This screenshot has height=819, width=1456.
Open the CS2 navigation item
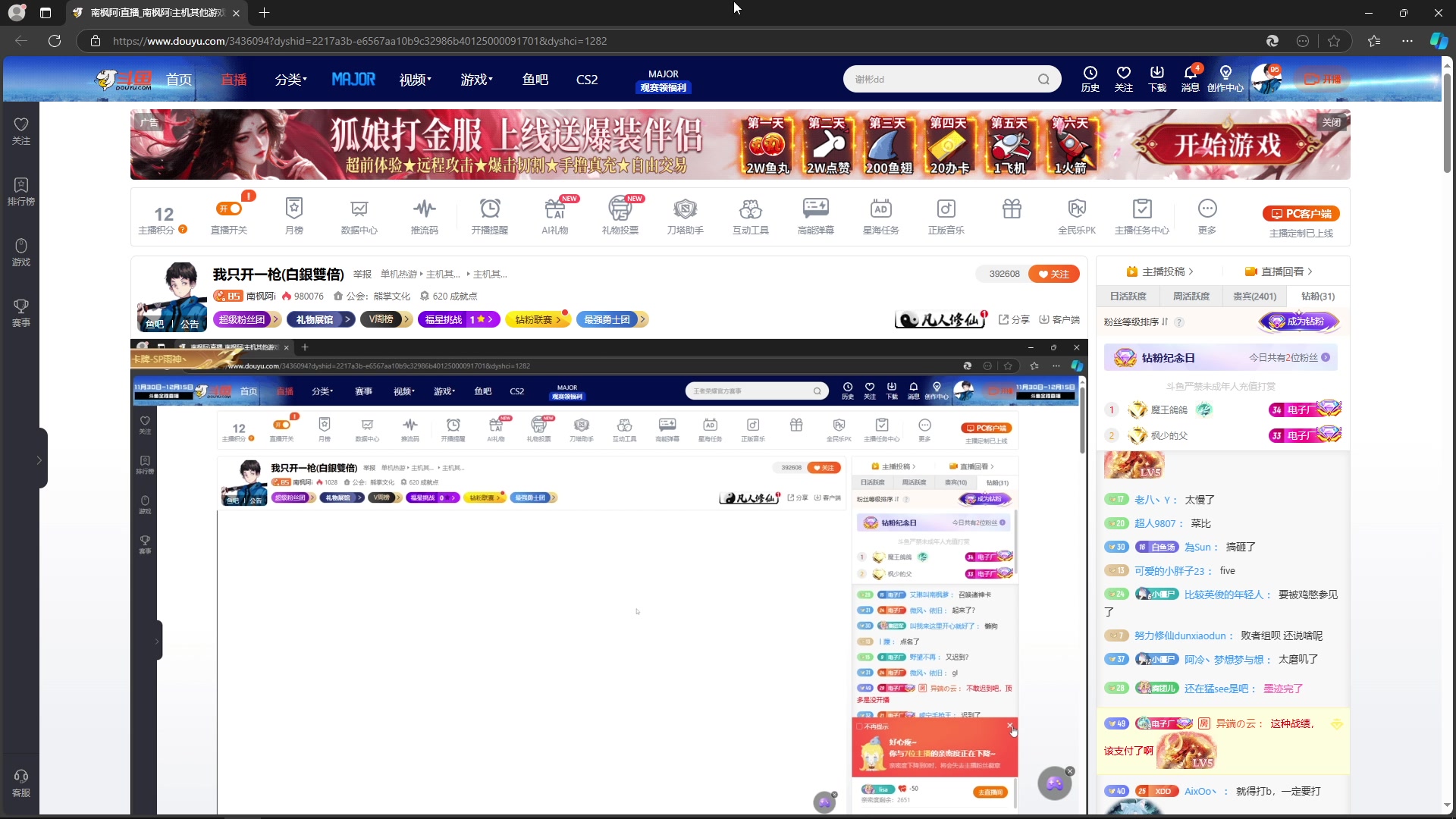click(x=587, y=80)
